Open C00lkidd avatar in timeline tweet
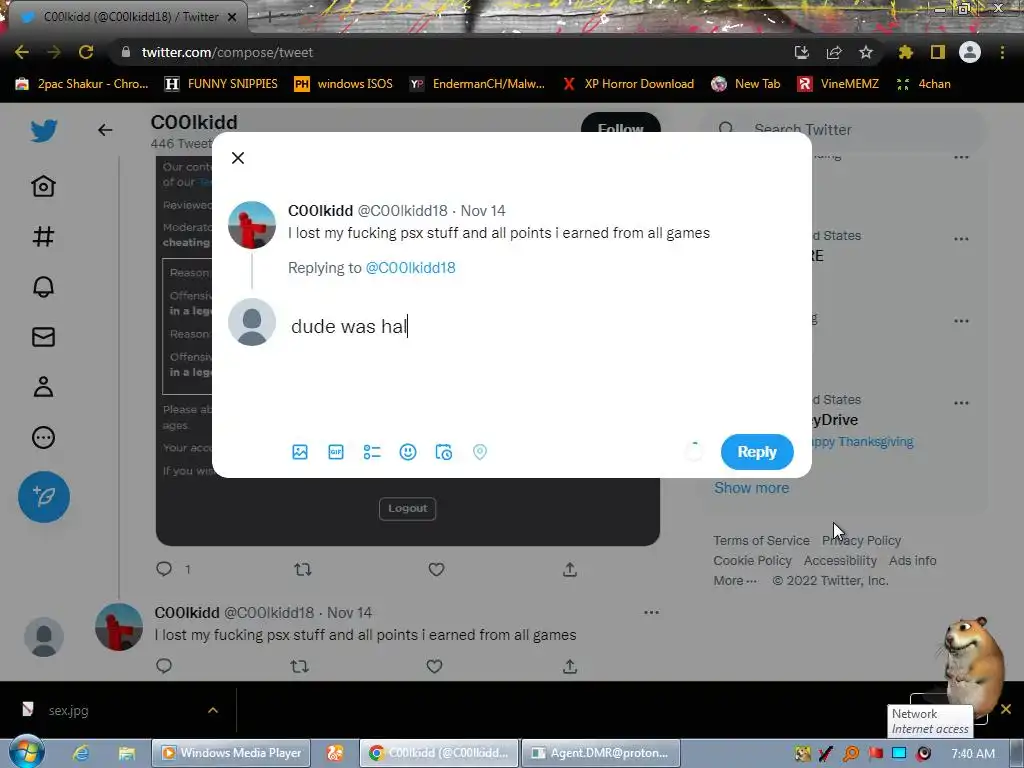 pos(119,628)
